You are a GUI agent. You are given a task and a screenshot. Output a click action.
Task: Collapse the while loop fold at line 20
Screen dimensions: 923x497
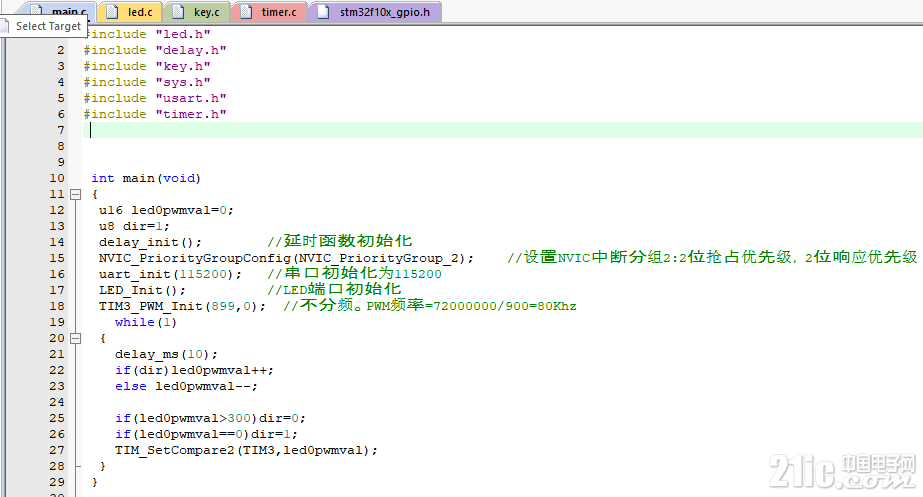point(75,338)
